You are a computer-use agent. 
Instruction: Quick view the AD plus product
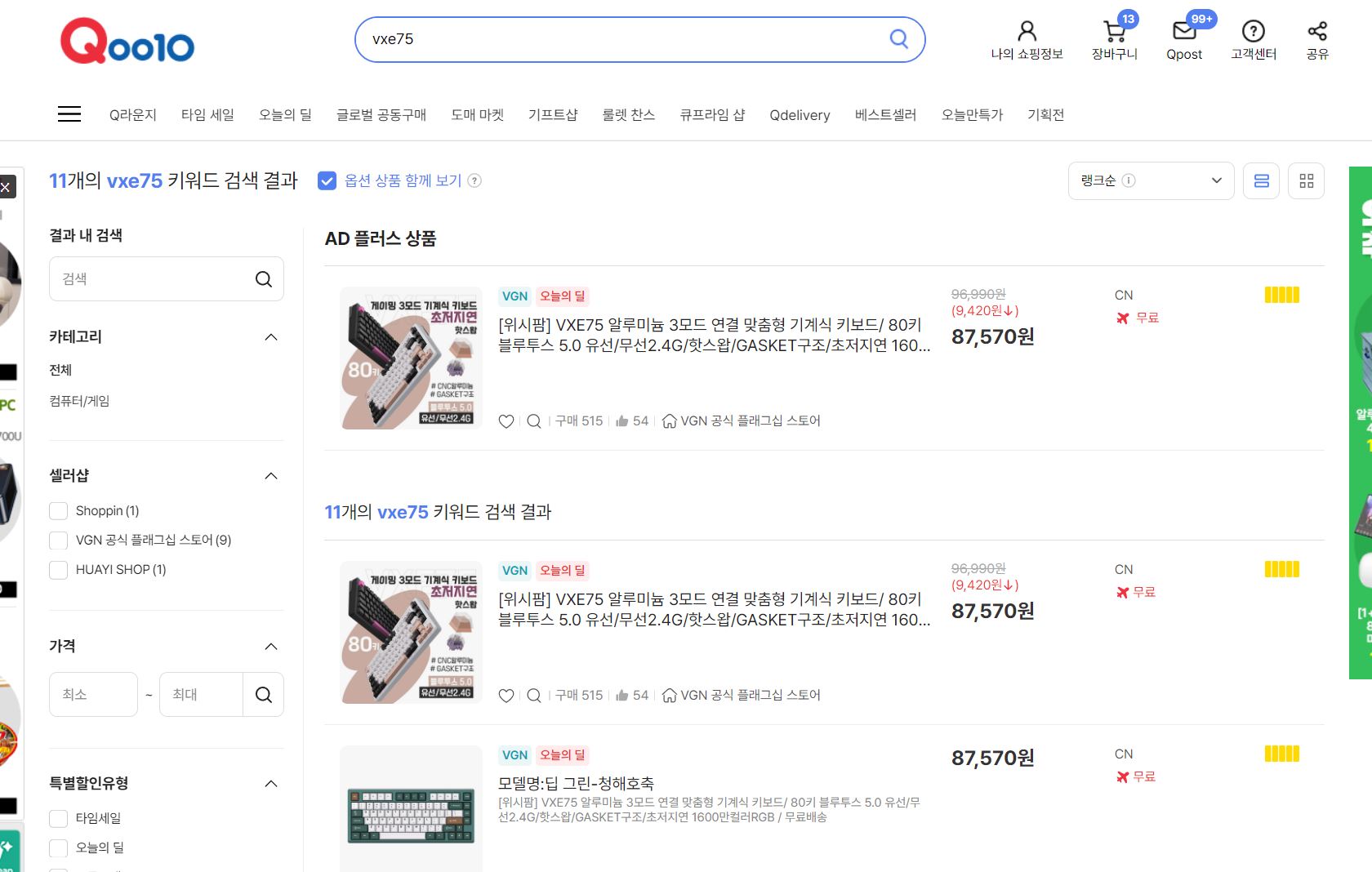pos(534,421)
